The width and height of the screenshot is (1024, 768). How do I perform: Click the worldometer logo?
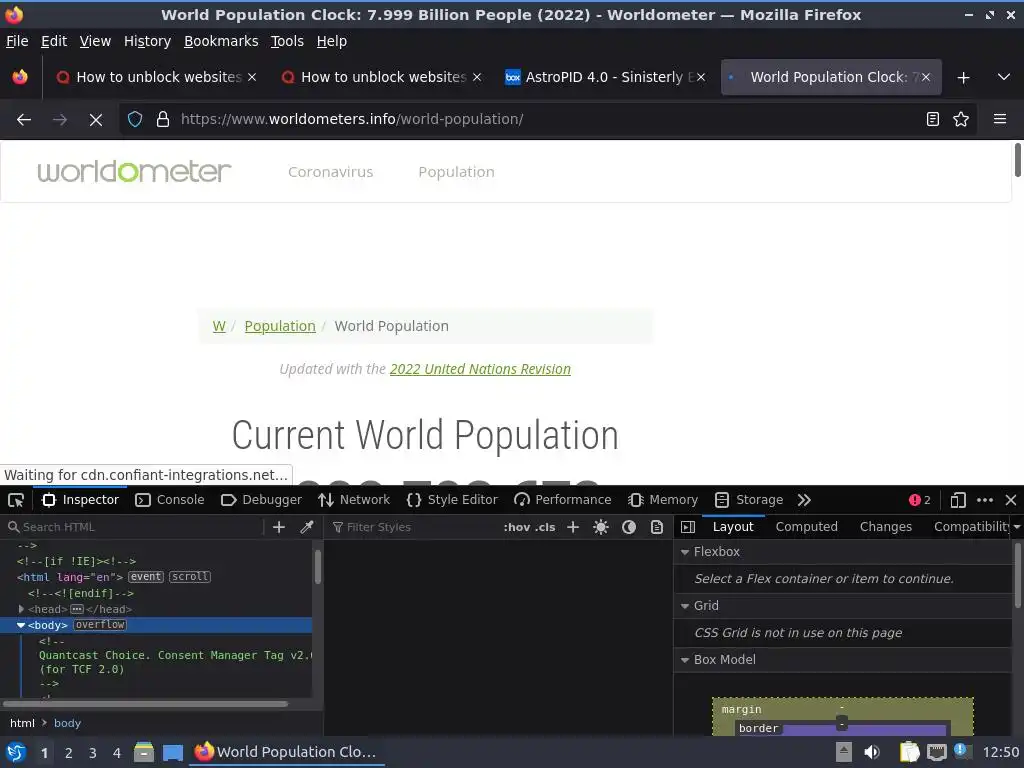[134, 172]
